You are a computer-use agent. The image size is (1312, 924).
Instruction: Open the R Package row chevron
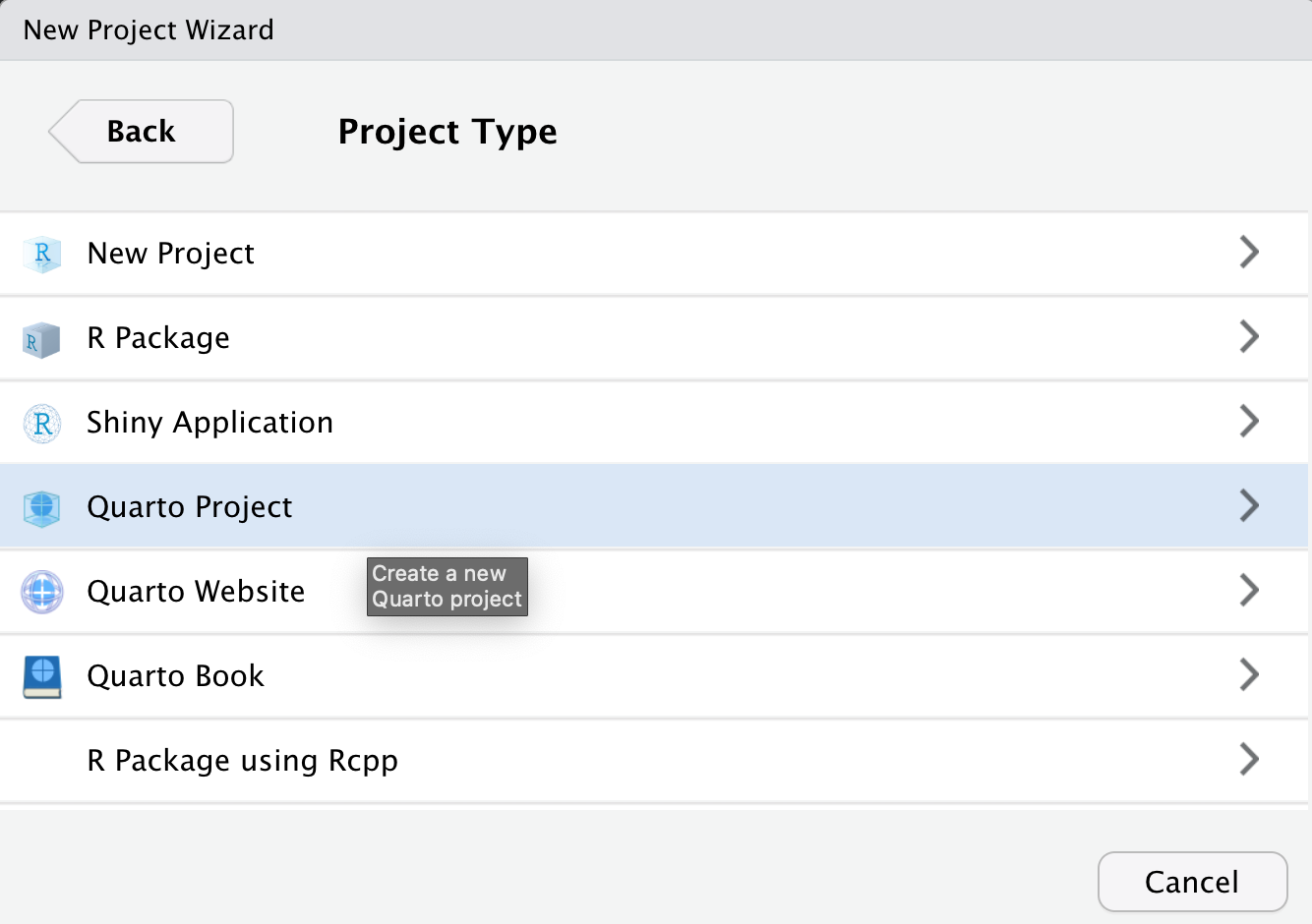tap(1249, 337)
